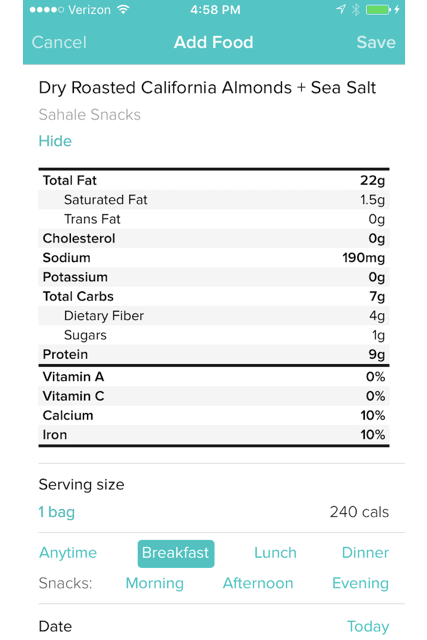Choose Lunch as the meal
The image size is (427, 640).
tap(275, 553)
